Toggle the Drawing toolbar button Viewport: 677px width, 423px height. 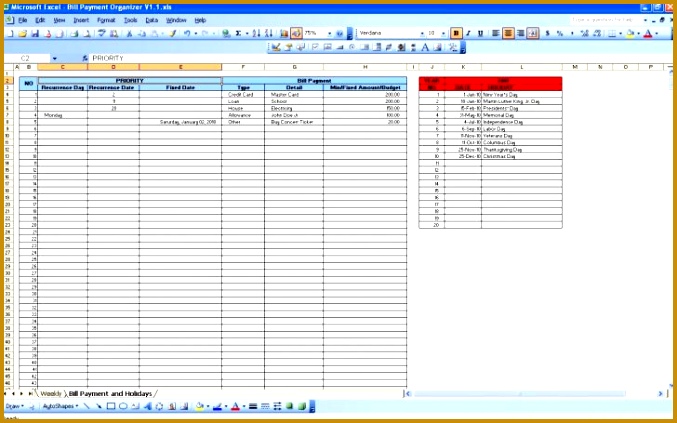tap(296, 33)
